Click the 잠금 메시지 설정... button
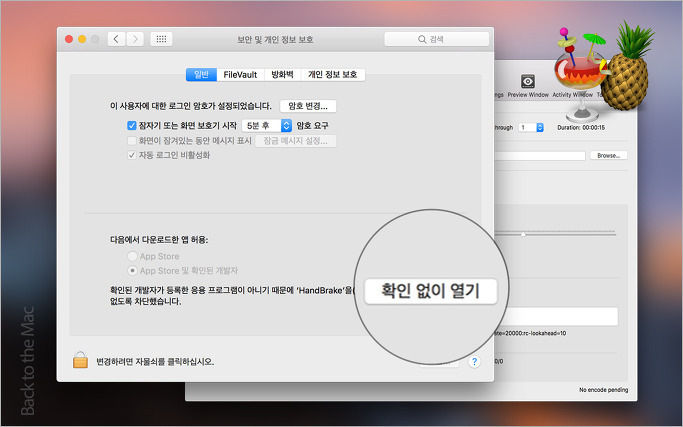 click(295, 141)
